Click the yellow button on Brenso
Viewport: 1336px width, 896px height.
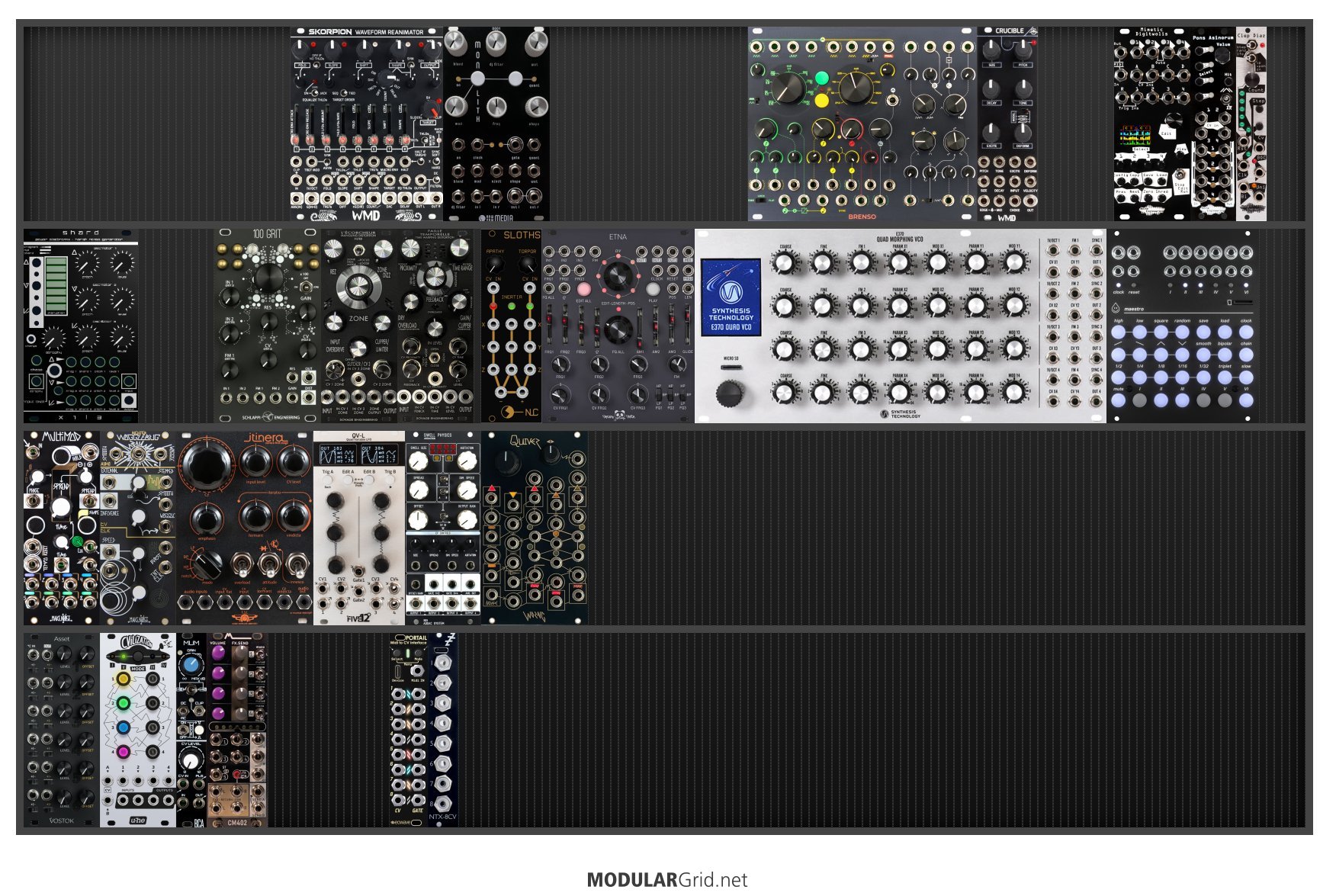tap(821, 100)
